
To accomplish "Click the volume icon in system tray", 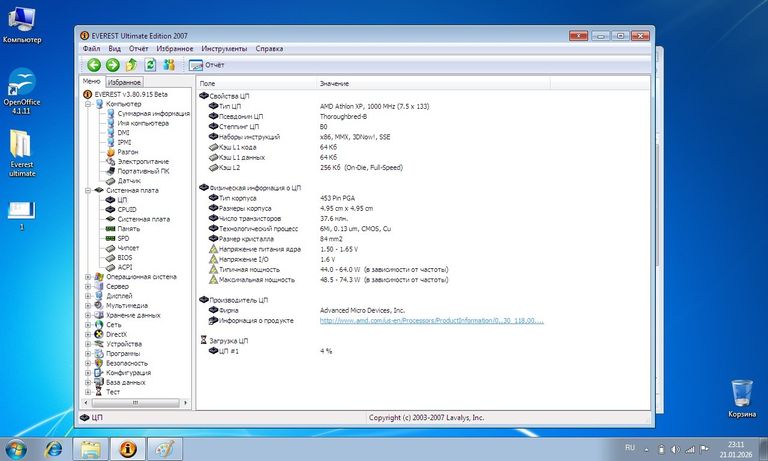I will 675,449.
